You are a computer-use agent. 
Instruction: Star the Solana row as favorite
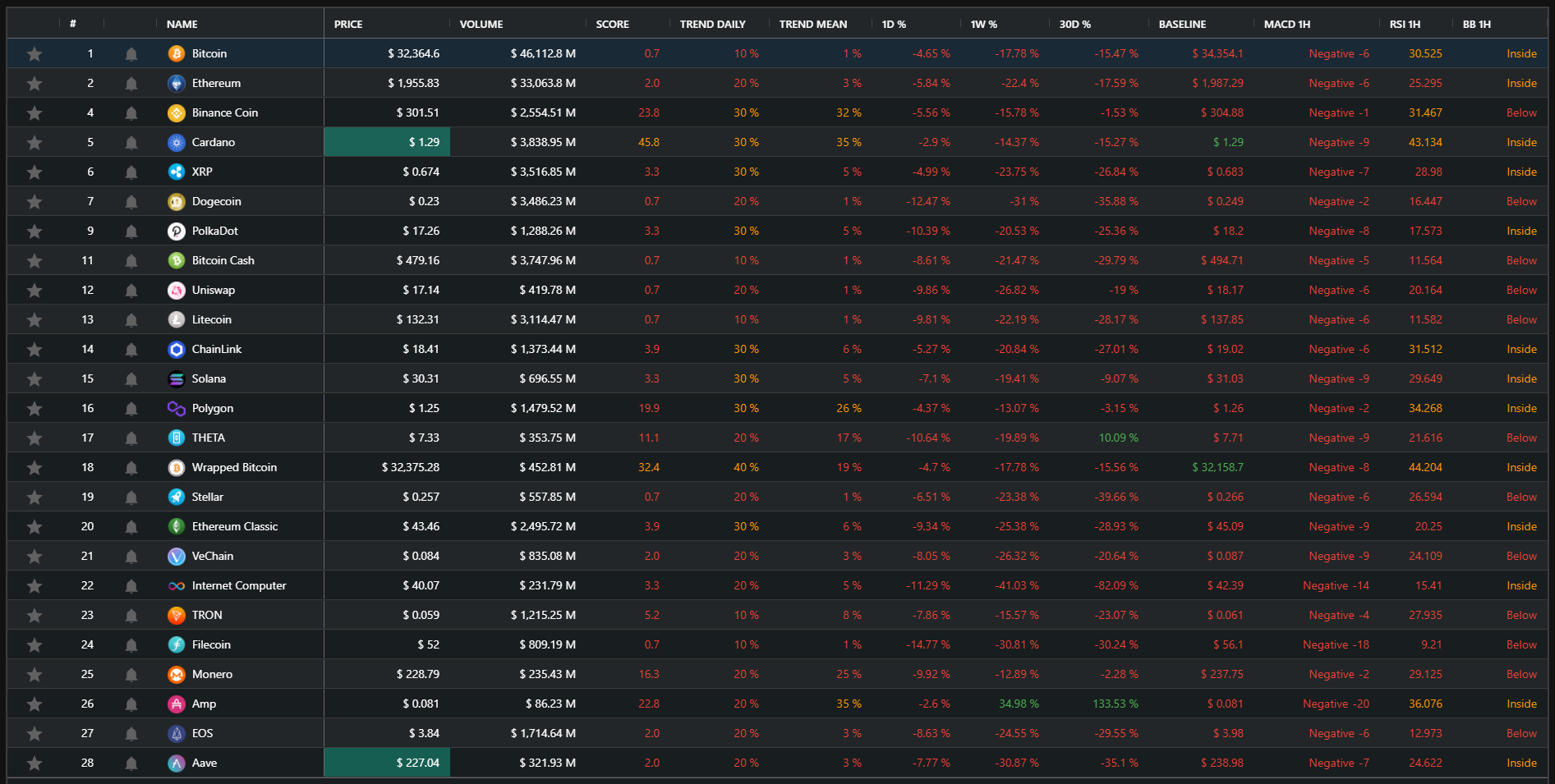click(35, 379)
